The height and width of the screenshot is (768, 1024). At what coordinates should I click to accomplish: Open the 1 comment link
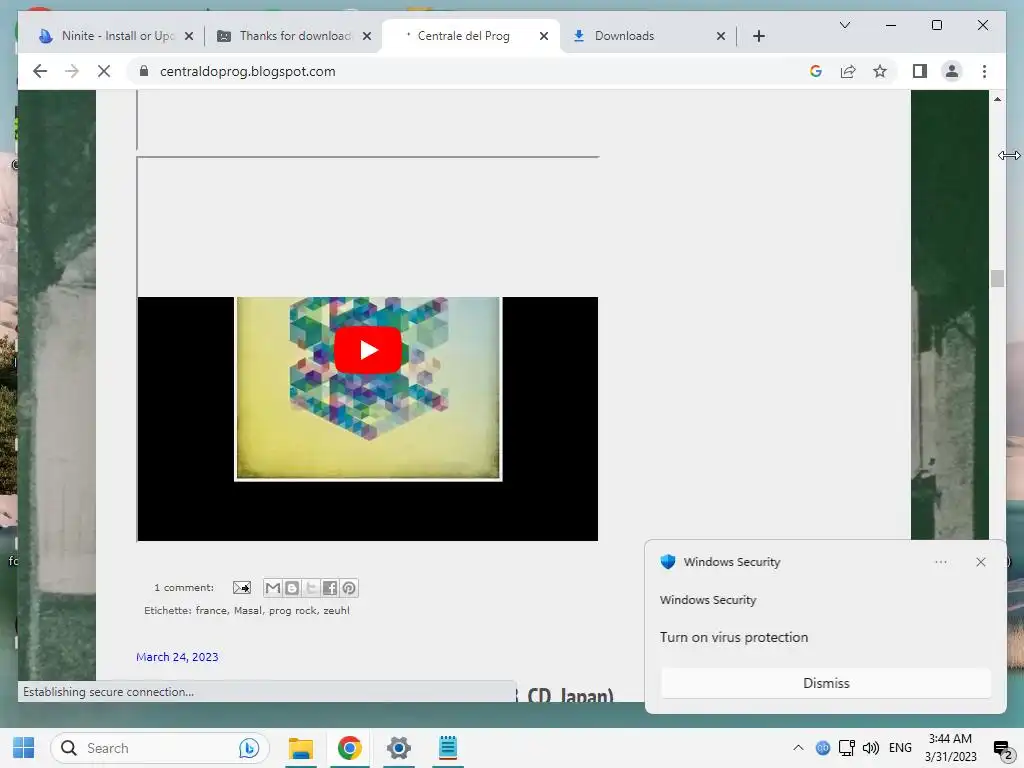(x=184, y=588)
